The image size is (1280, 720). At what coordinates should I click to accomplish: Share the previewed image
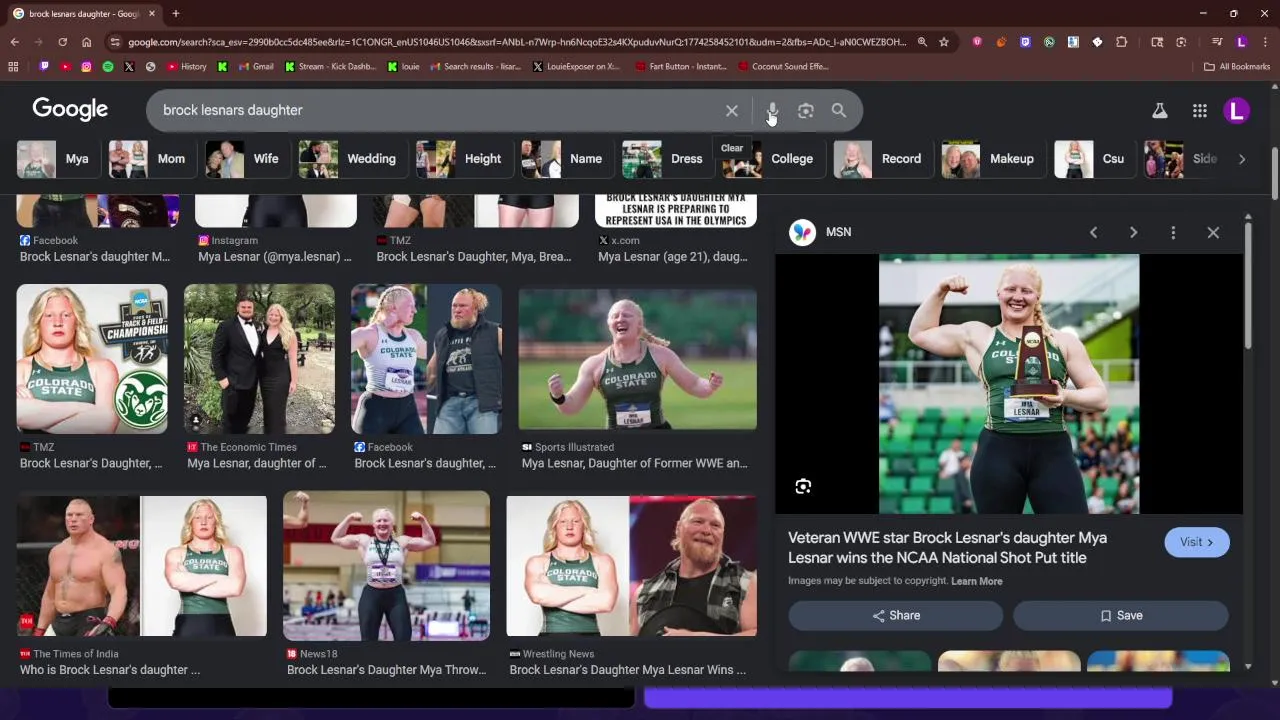click(895, 616)
